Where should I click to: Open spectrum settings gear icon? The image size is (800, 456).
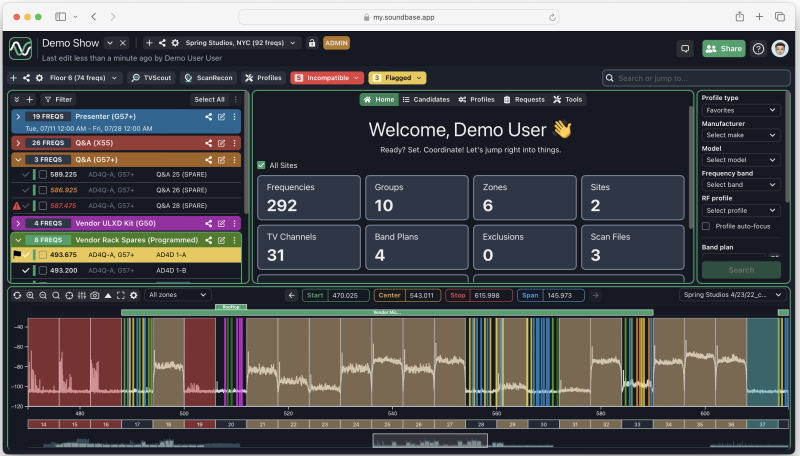click(134, 295)
